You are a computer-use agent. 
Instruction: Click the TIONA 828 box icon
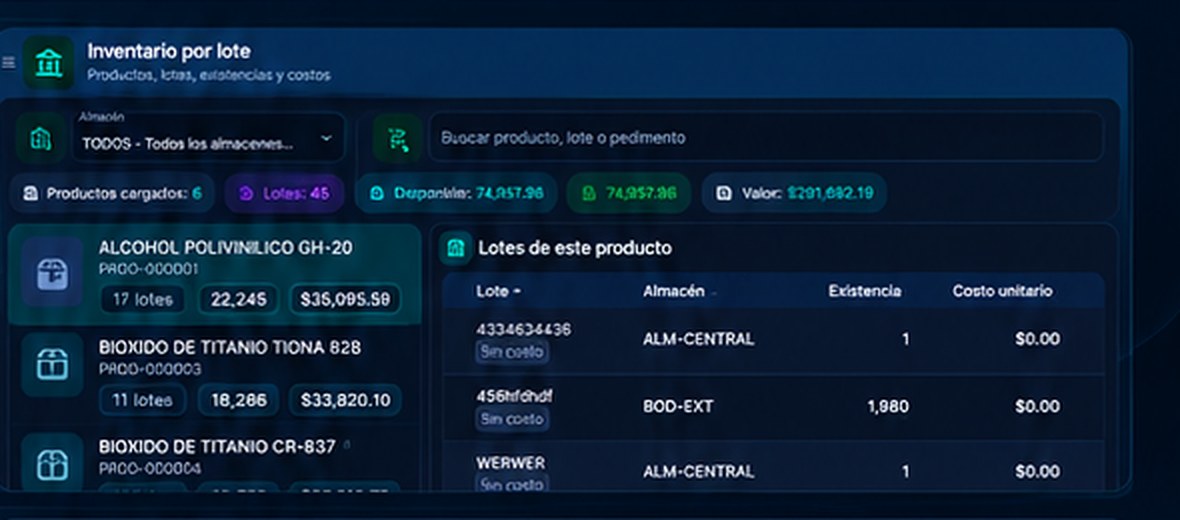pos(52,365)
